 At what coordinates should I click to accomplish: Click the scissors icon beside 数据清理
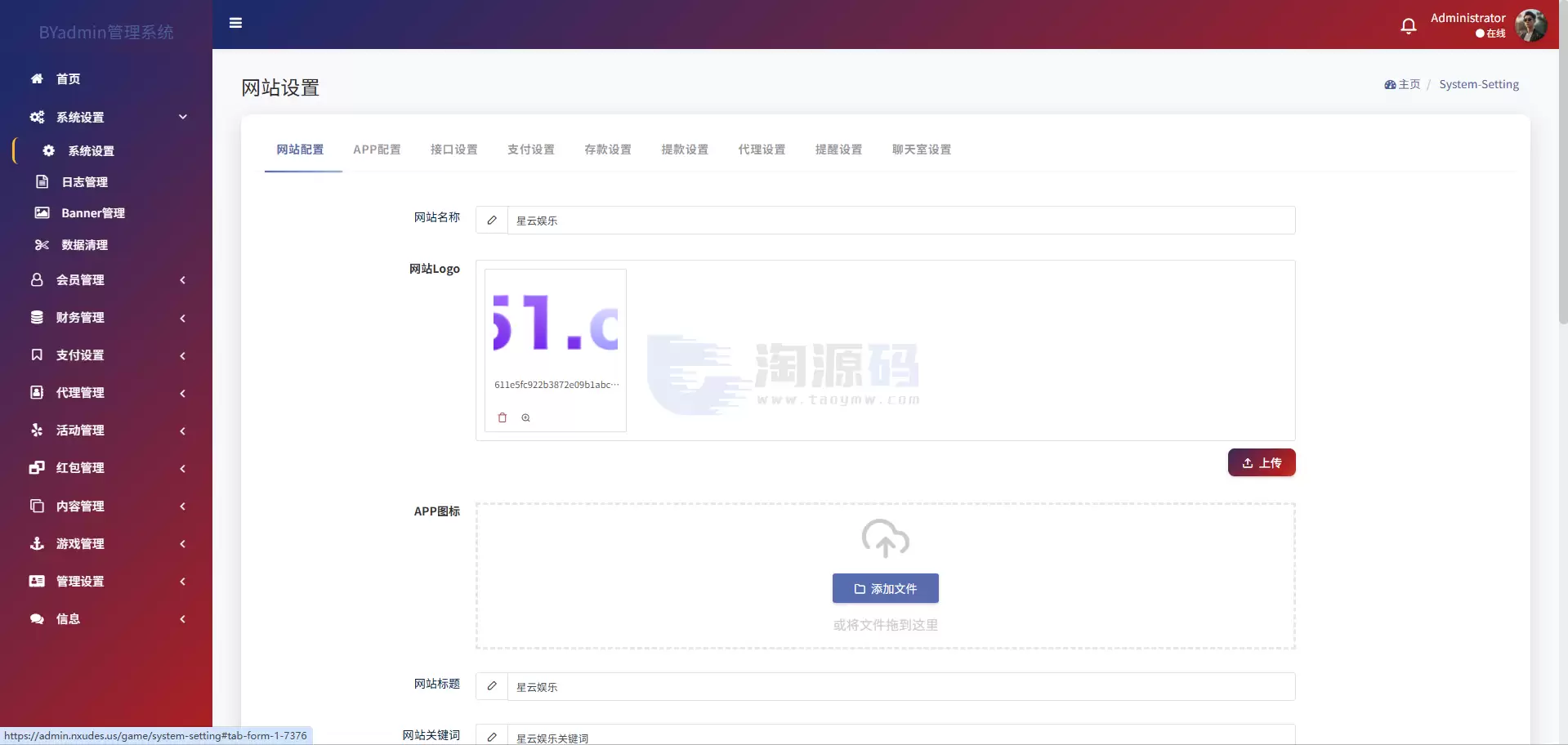click(x=42, y=244)
